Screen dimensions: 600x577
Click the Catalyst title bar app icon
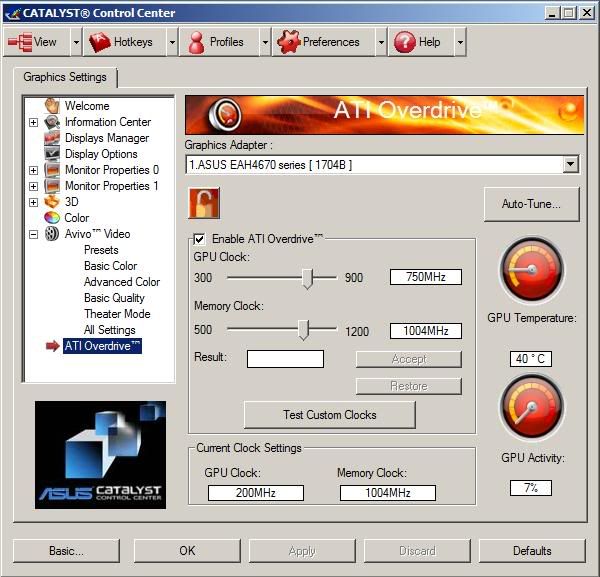pyautogui.click(x=13, y=13)
